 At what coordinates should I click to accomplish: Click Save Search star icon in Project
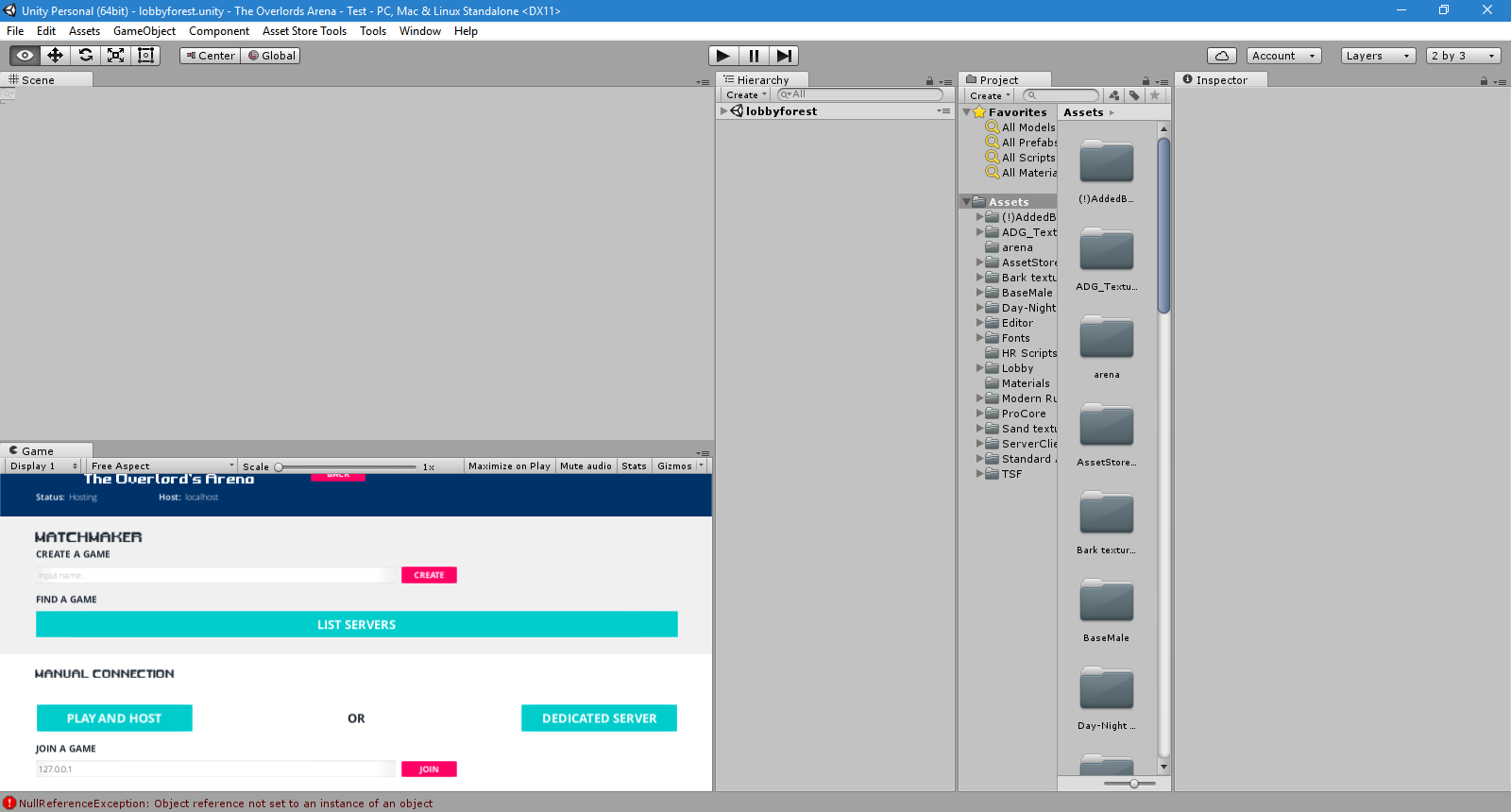click(x=1155, y=95)
